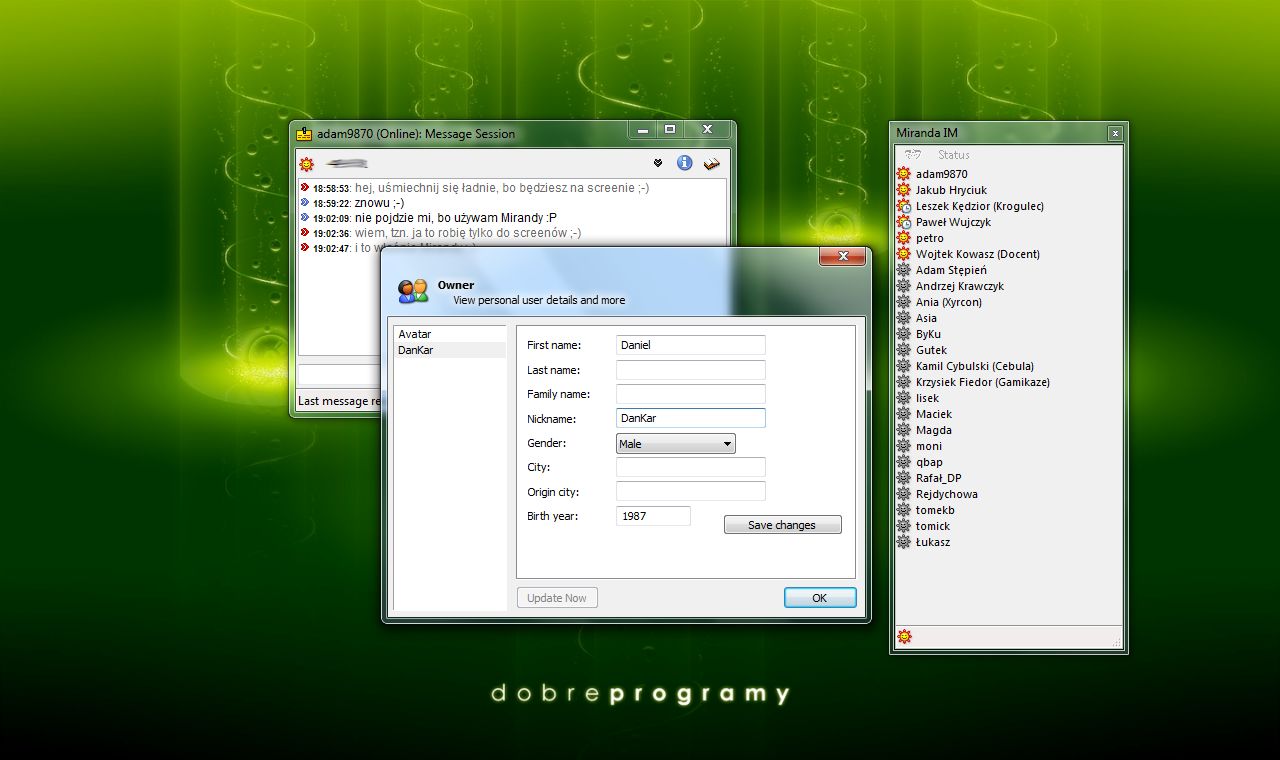Click the Nickname field containing DanKar
1280x760 pixels.
coord(691,418)
